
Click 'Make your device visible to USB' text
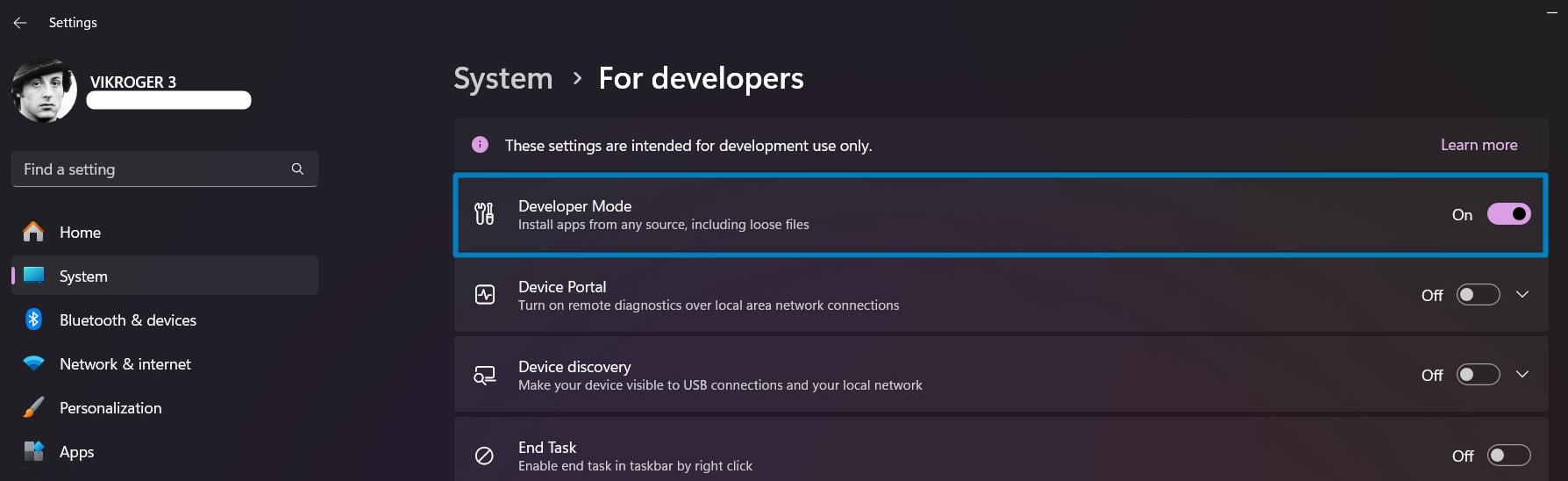(x=720, y=385)
